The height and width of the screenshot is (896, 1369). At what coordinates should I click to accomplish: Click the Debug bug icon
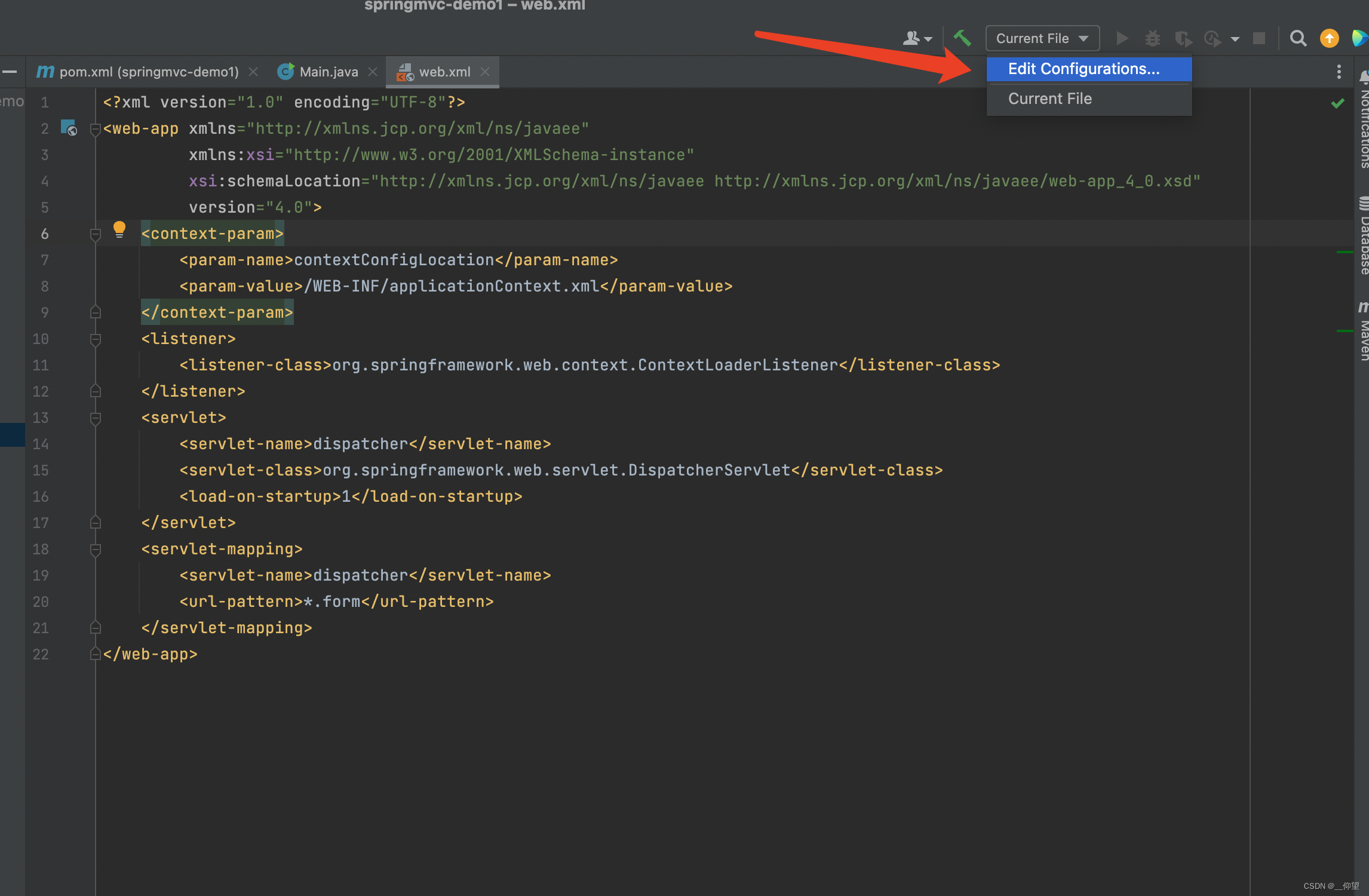click(1152, 38)
